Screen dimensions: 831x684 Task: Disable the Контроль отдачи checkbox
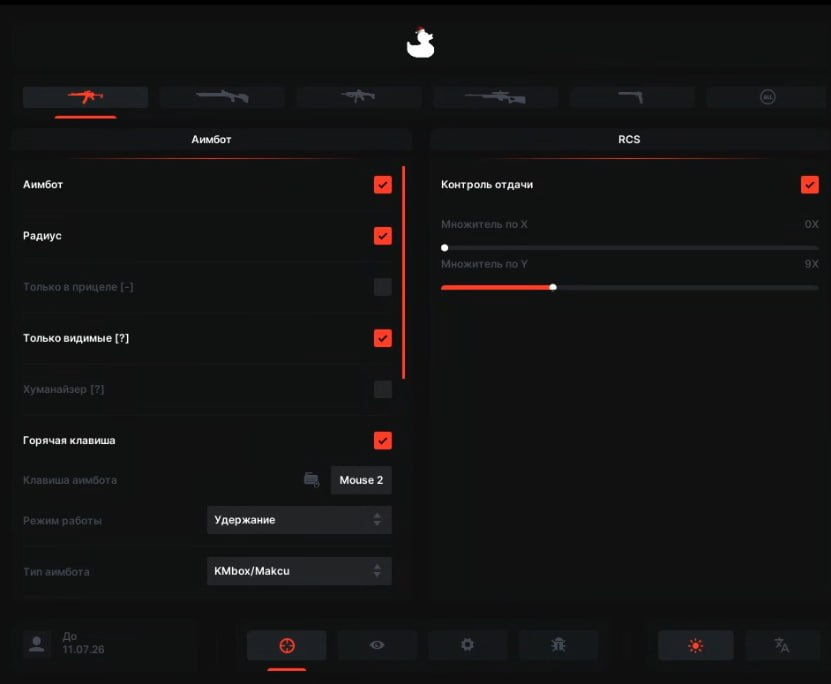pos(810,185)
